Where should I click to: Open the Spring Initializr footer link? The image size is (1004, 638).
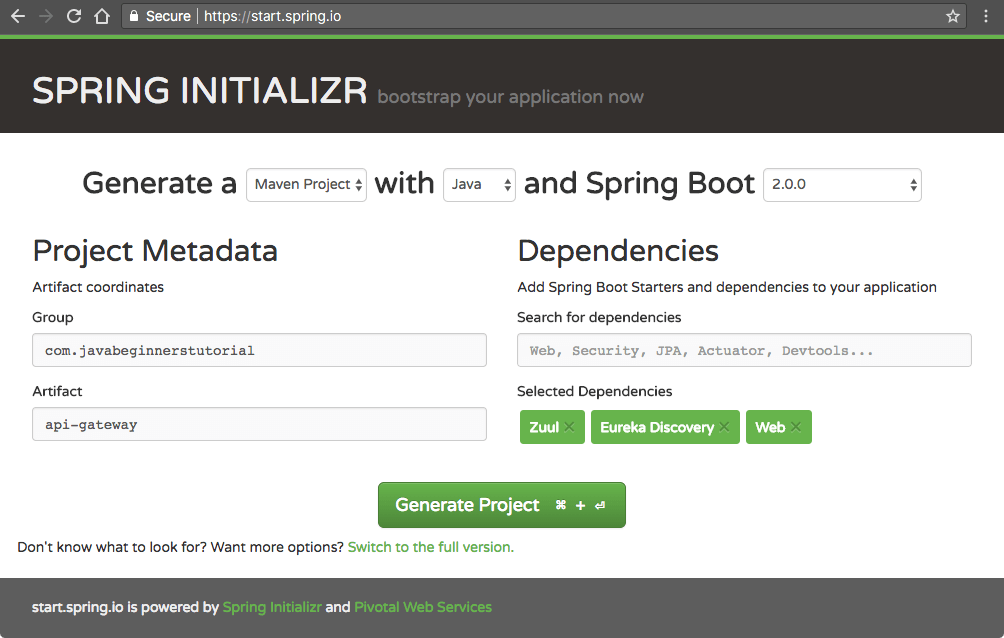tap(272, 607)
